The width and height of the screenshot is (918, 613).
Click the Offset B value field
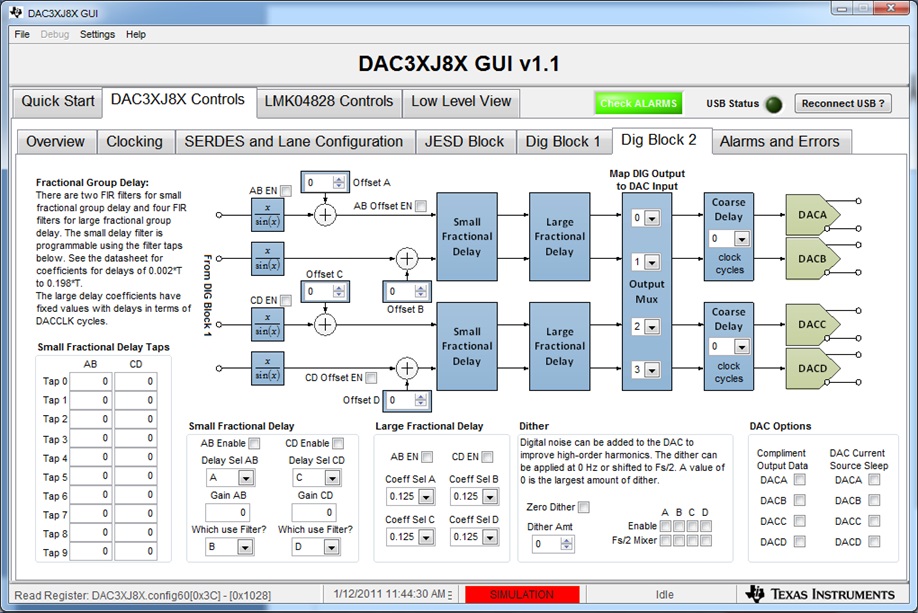(x=399, y=291)
